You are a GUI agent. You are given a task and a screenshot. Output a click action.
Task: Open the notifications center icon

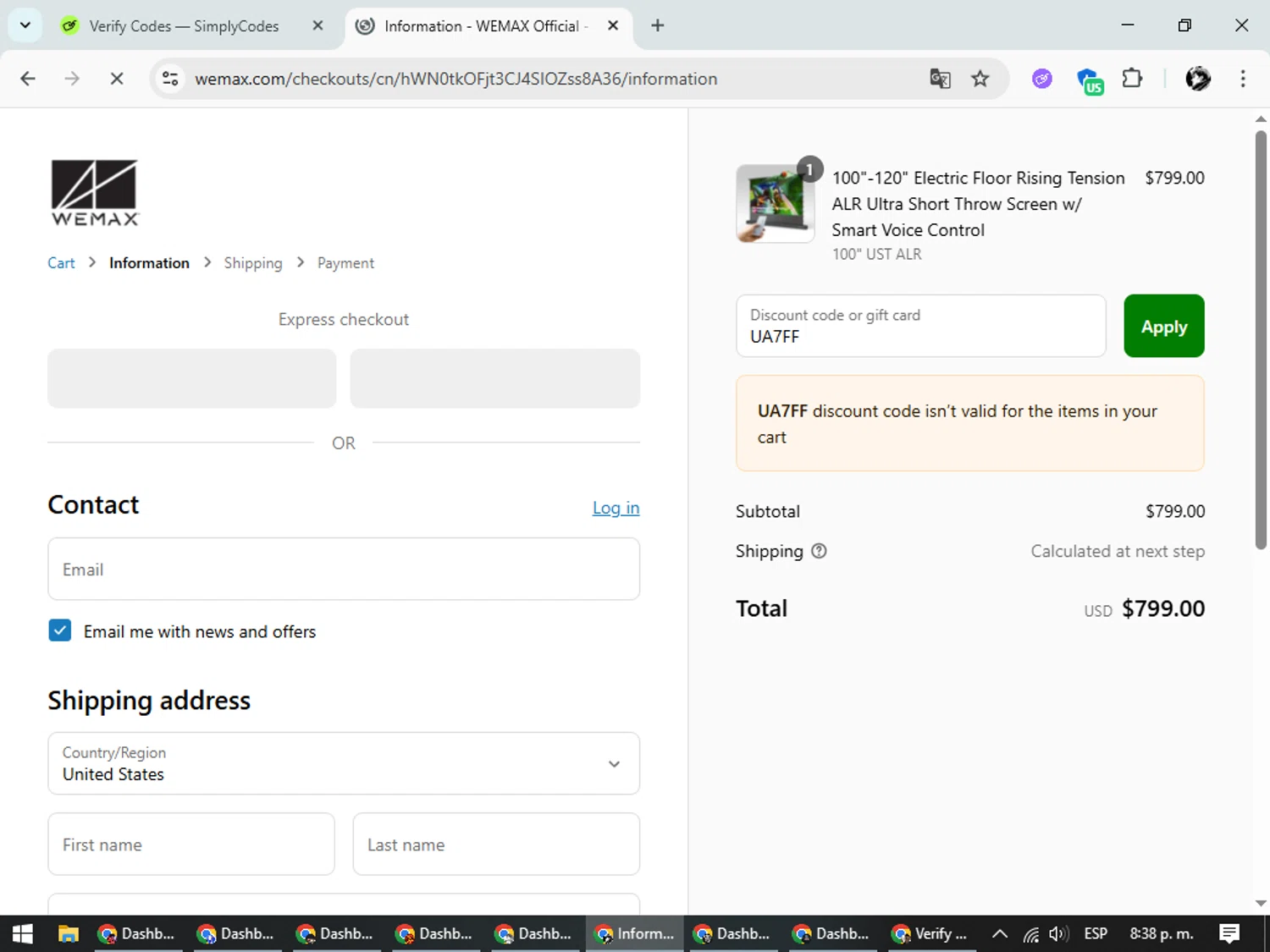click(1229, 933)
